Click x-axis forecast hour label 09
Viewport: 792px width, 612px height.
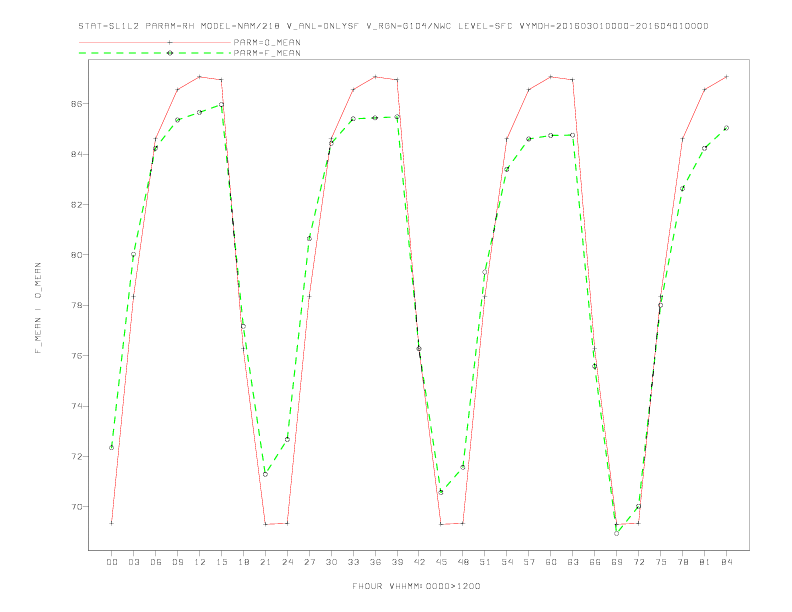tap(177, 562)
